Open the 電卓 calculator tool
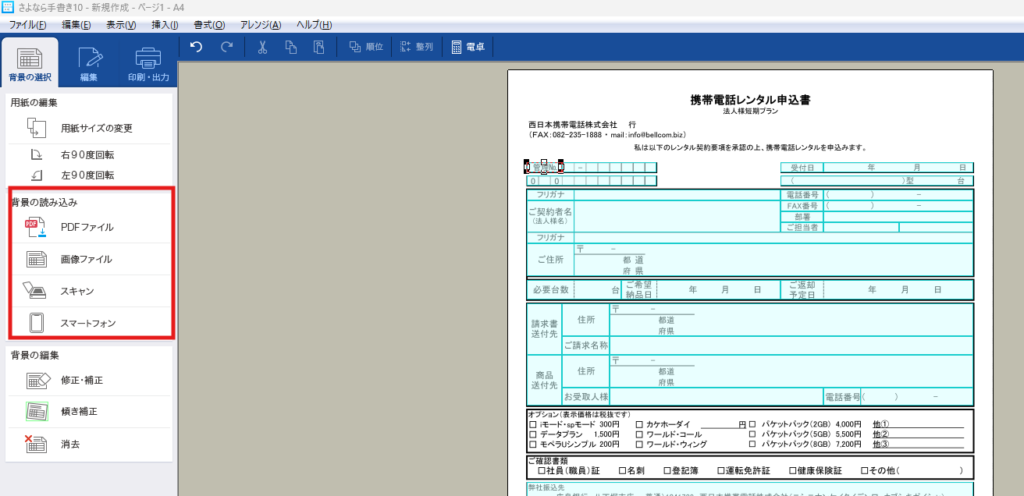1024x496 pixels. (x=469, y=47)
